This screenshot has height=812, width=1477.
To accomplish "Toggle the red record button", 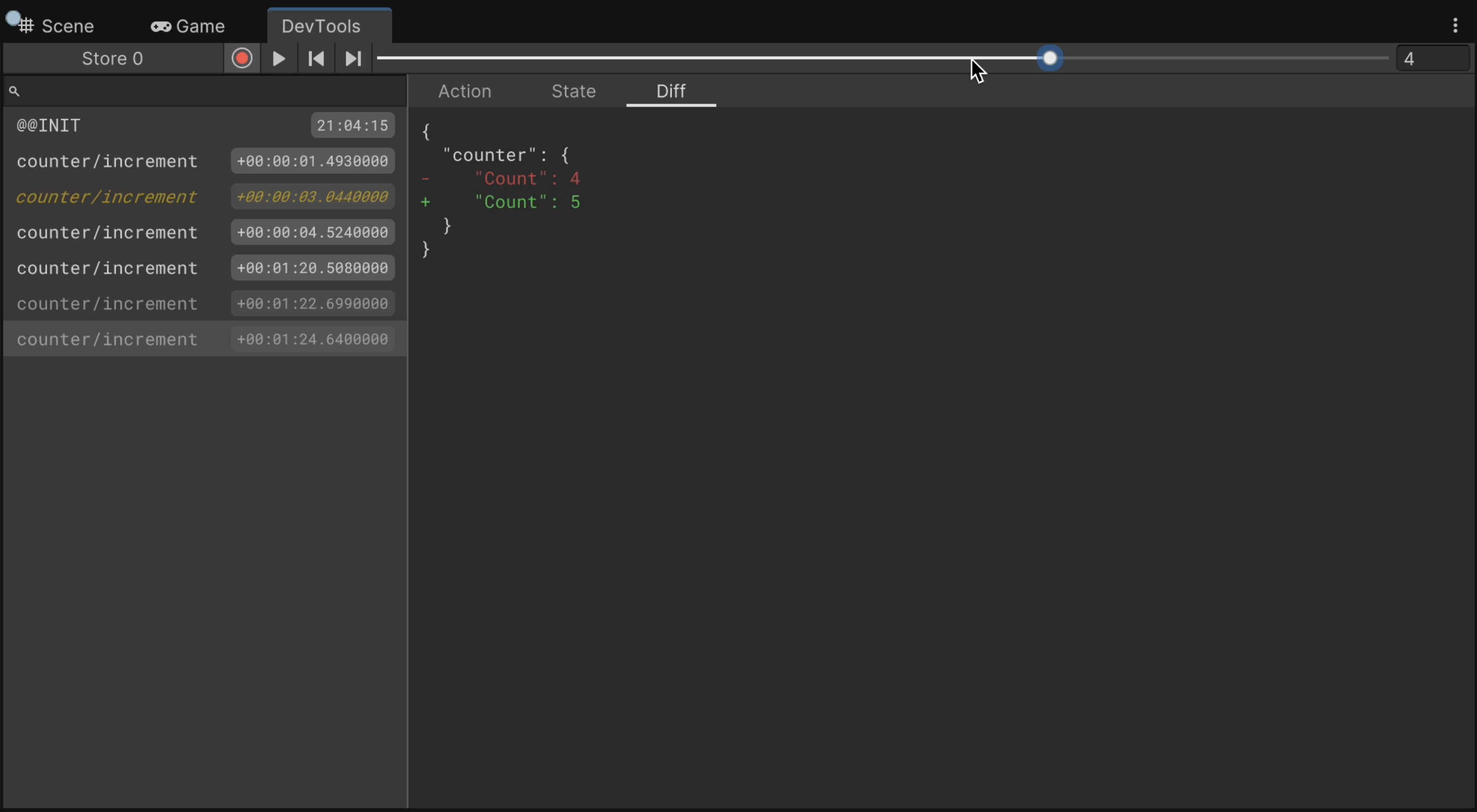I will tap(242, 58).
